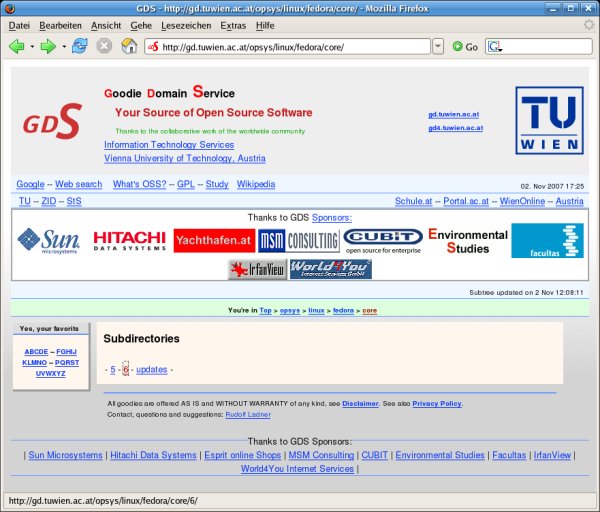The width and height of the screenshot is (600, 512).
Task: Click the Stop loading icon
Action: click(x=104, y=46)
